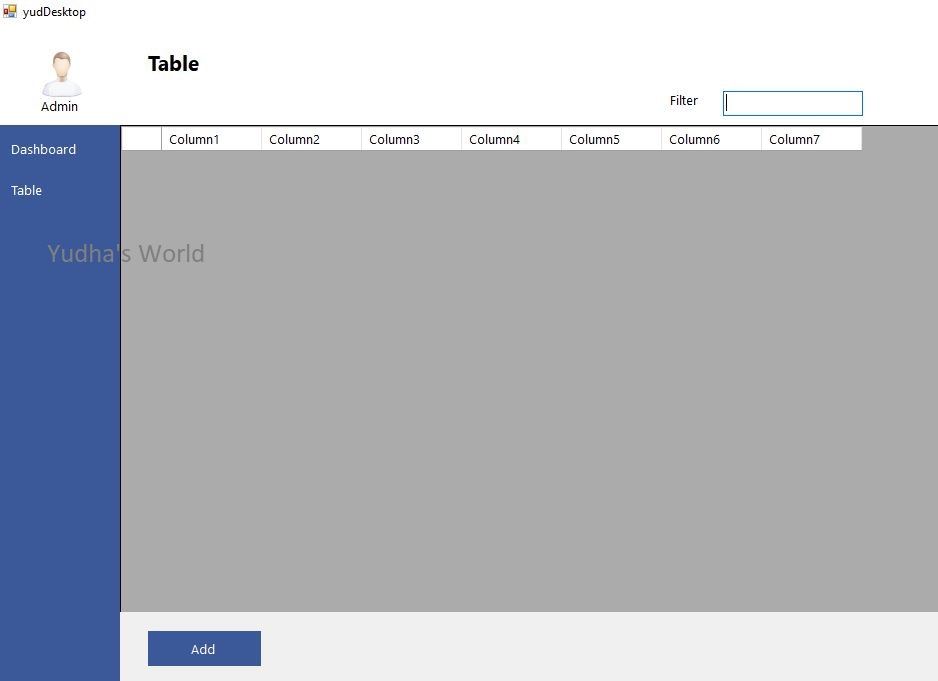Click the Filter label
This screenshot has height=681, width=938.
point(684,101)
